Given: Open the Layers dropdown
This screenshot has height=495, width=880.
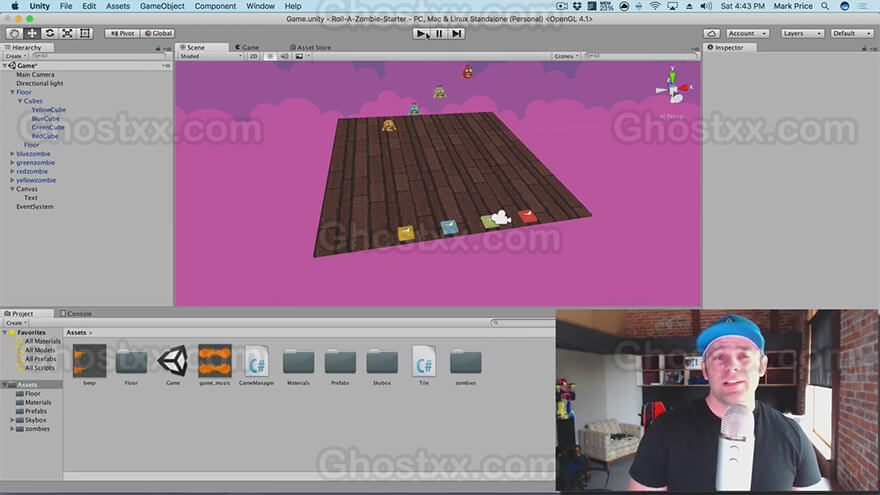Looking at the screenshot, I should (802, 34).
